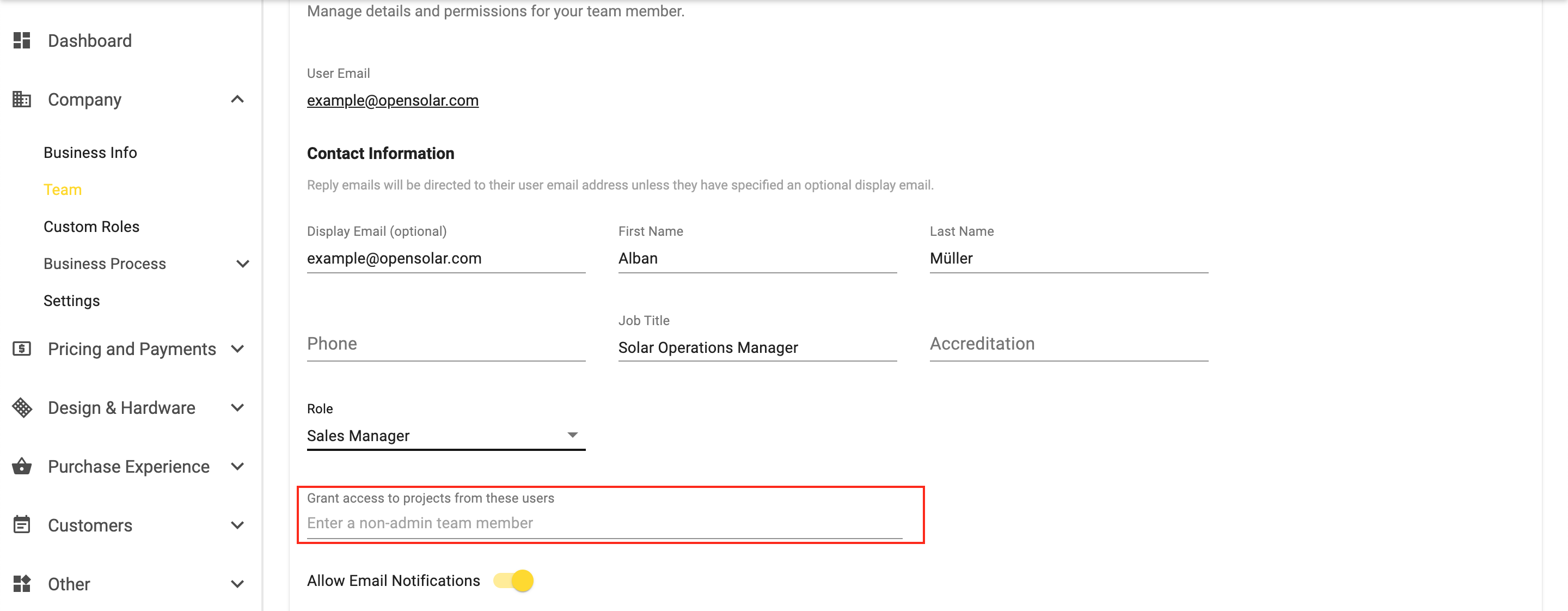Click the Allow Email Notifications label
The width and height of the screenshot is (1568, 611).
point(393,581)
